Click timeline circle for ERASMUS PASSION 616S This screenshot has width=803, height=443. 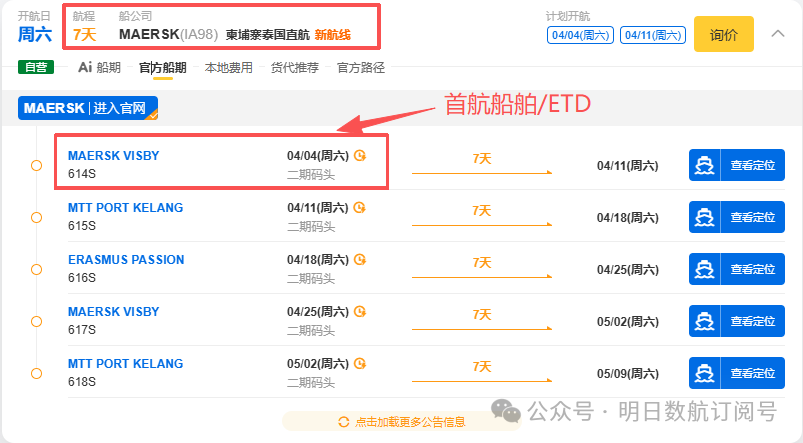click(x=37, y=270)
